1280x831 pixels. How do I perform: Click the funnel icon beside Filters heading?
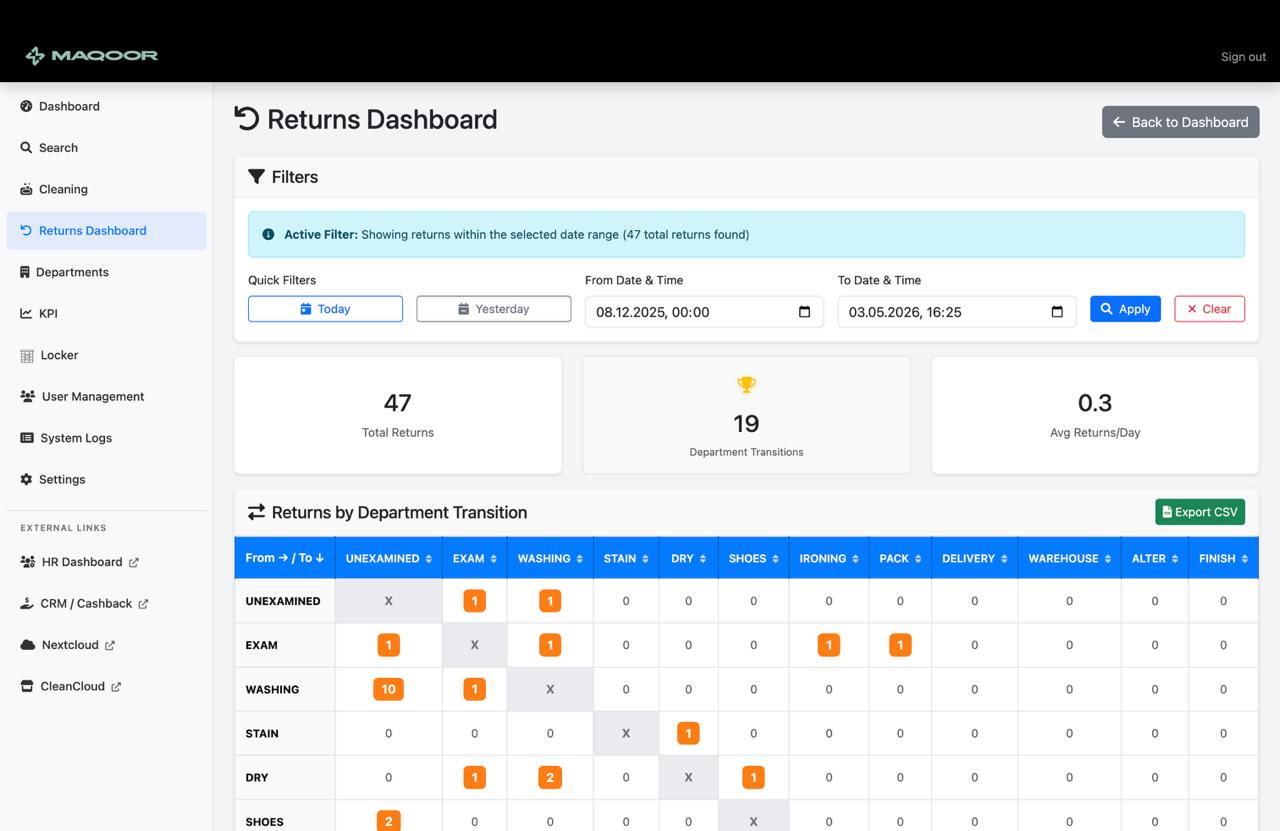click(256, 177)
